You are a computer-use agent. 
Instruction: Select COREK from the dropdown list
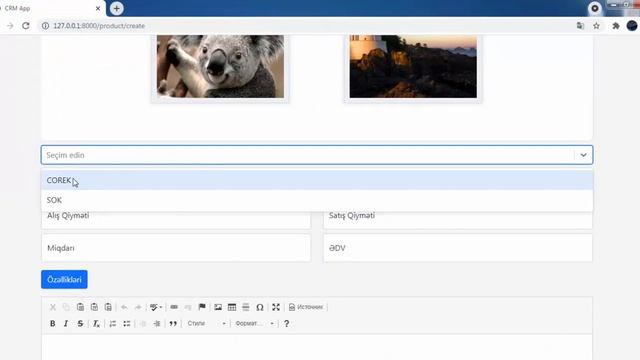pyautogui.click(x=317, y=180)
